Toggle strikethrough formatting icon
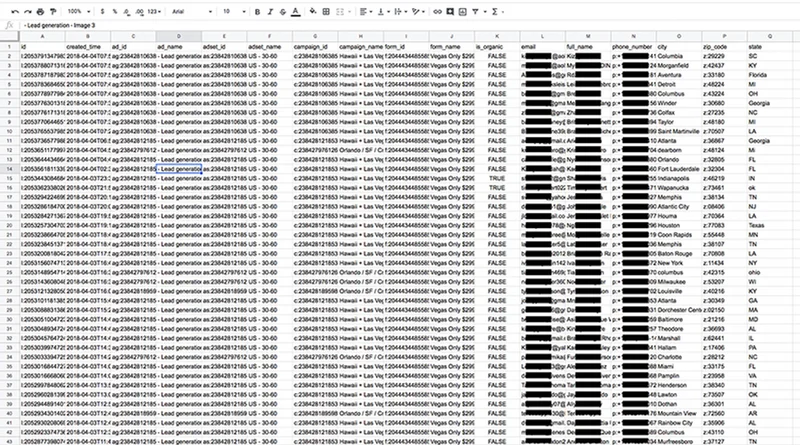 [x=283, y=12]
